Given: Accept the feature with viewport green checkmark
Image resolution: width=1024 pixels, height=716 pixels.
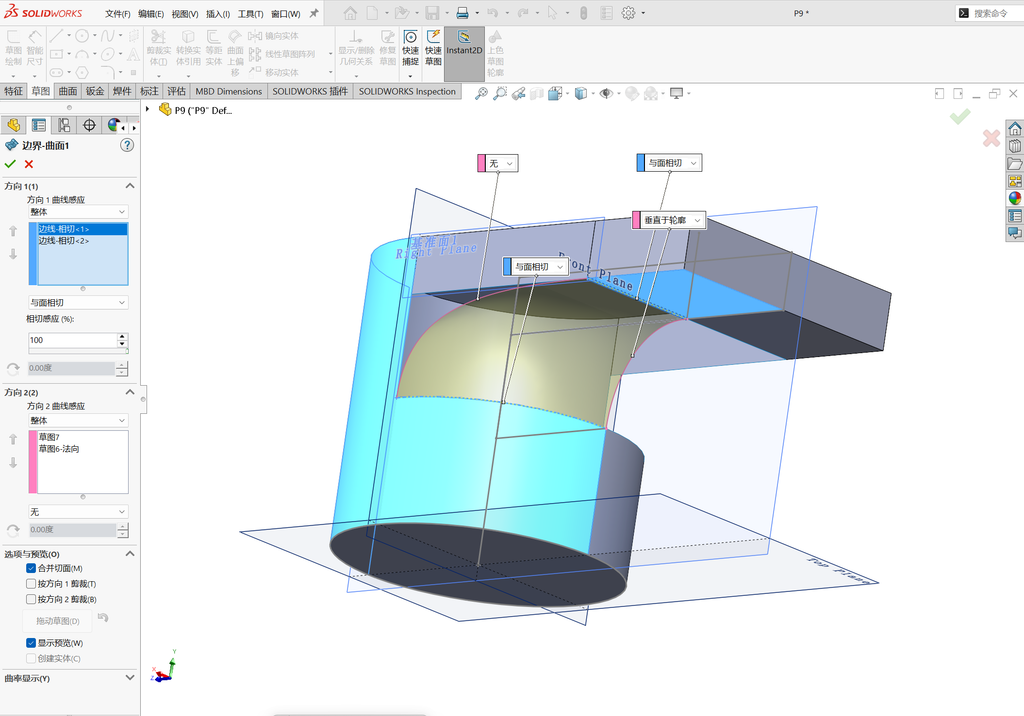Looking at the screenshot, I should coord(960,116).
